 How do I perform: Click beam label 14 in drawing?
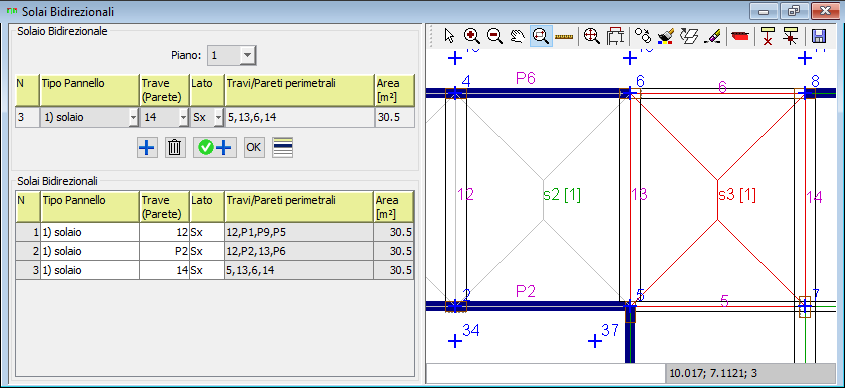(x=814, y=198)
